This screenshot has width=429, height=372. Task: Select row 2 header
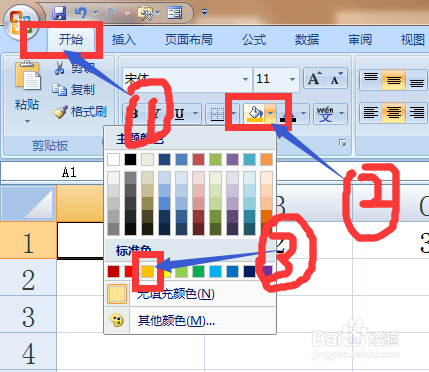click(28, 278)
